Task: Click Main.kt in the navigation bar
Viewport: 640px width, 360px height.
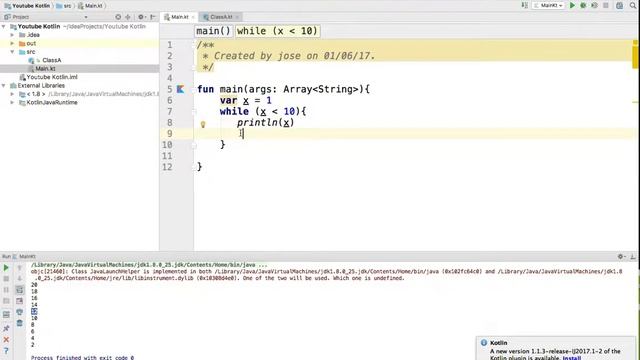Action: [90, 6]
